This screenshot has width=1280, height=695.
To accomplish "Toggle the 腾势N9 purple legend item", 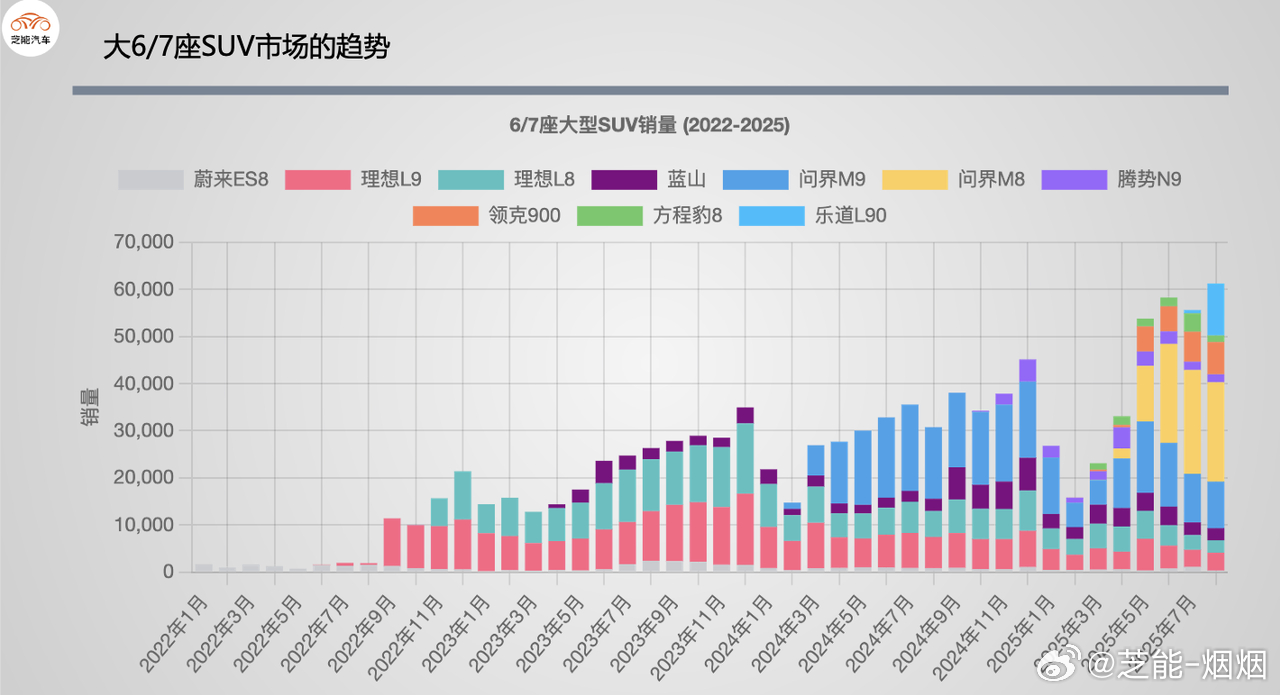I will pyautogui.click(x=1075, y=180).
